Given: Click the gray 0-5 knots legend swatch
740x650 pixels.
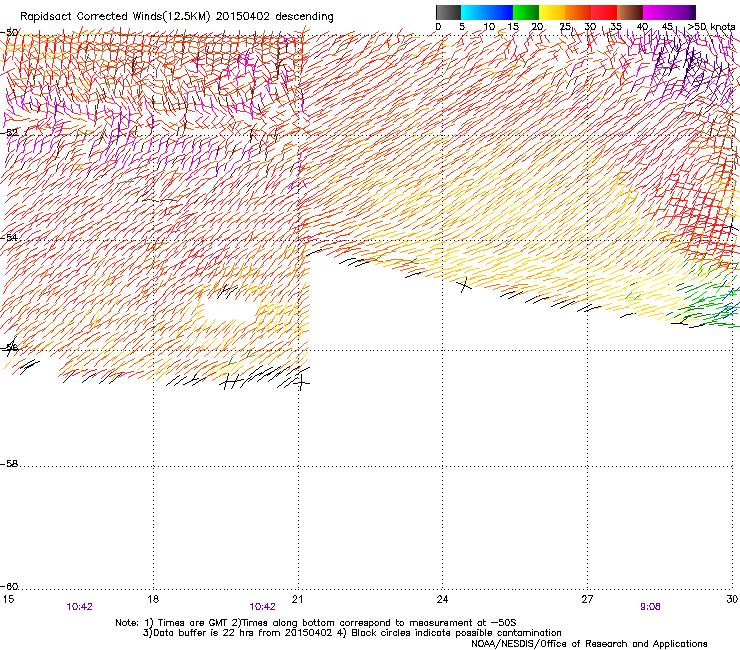Looking at the screenshot, I should [448, 12].
